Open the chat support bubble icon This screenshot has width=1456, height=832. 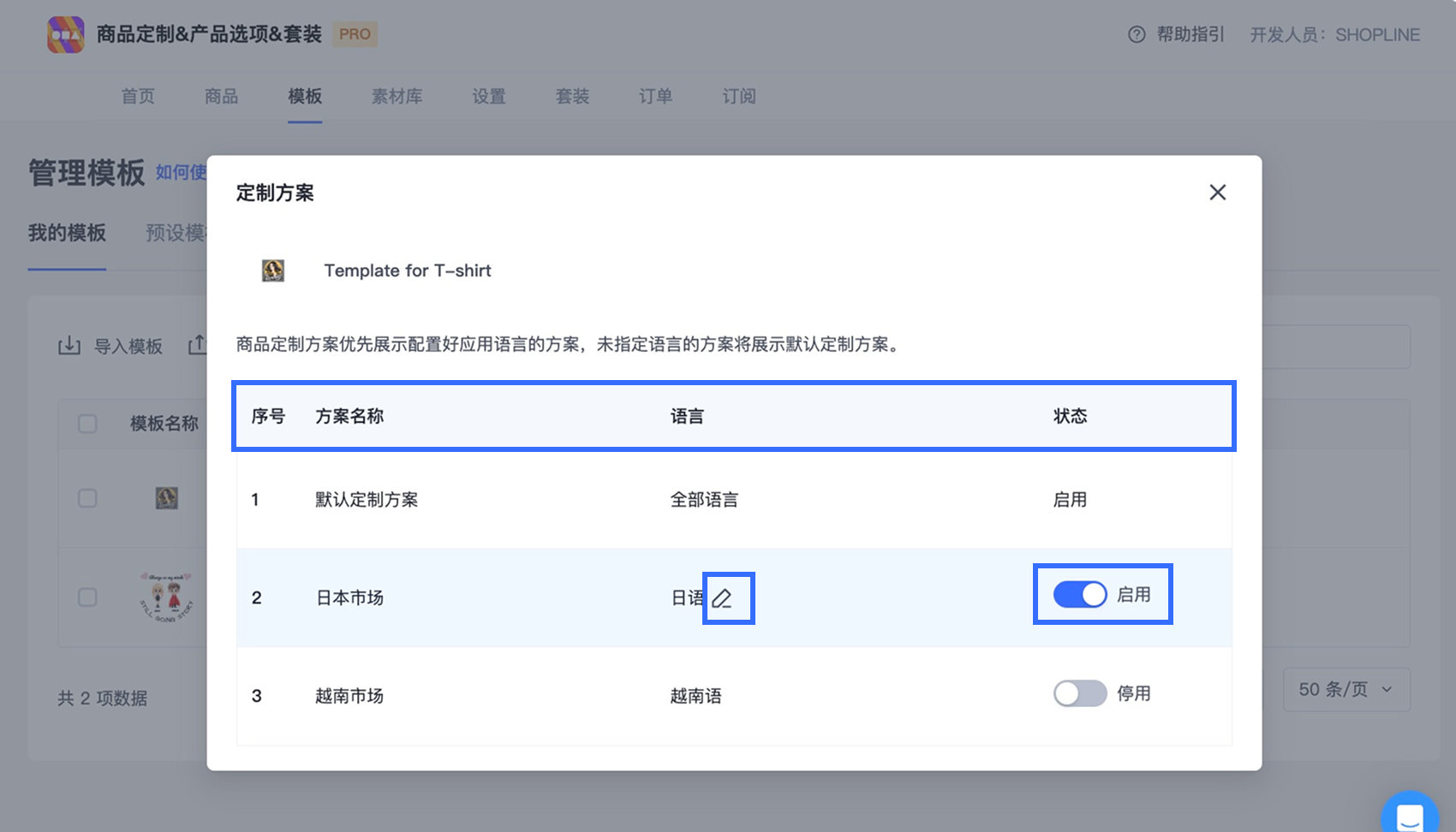point(1409,817)
